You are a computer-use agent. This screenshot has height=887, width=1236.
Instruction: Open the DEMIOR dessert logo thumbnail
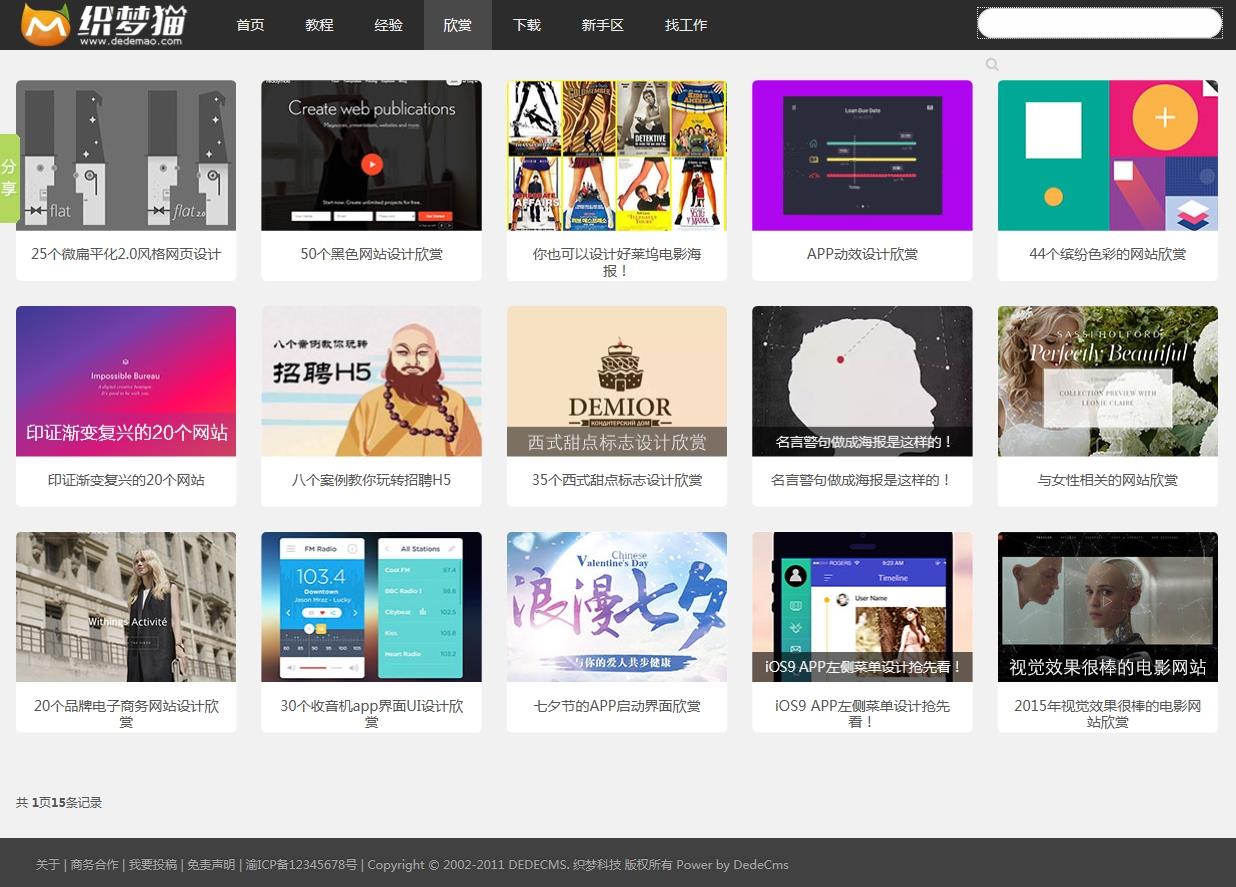click(616, 381)
